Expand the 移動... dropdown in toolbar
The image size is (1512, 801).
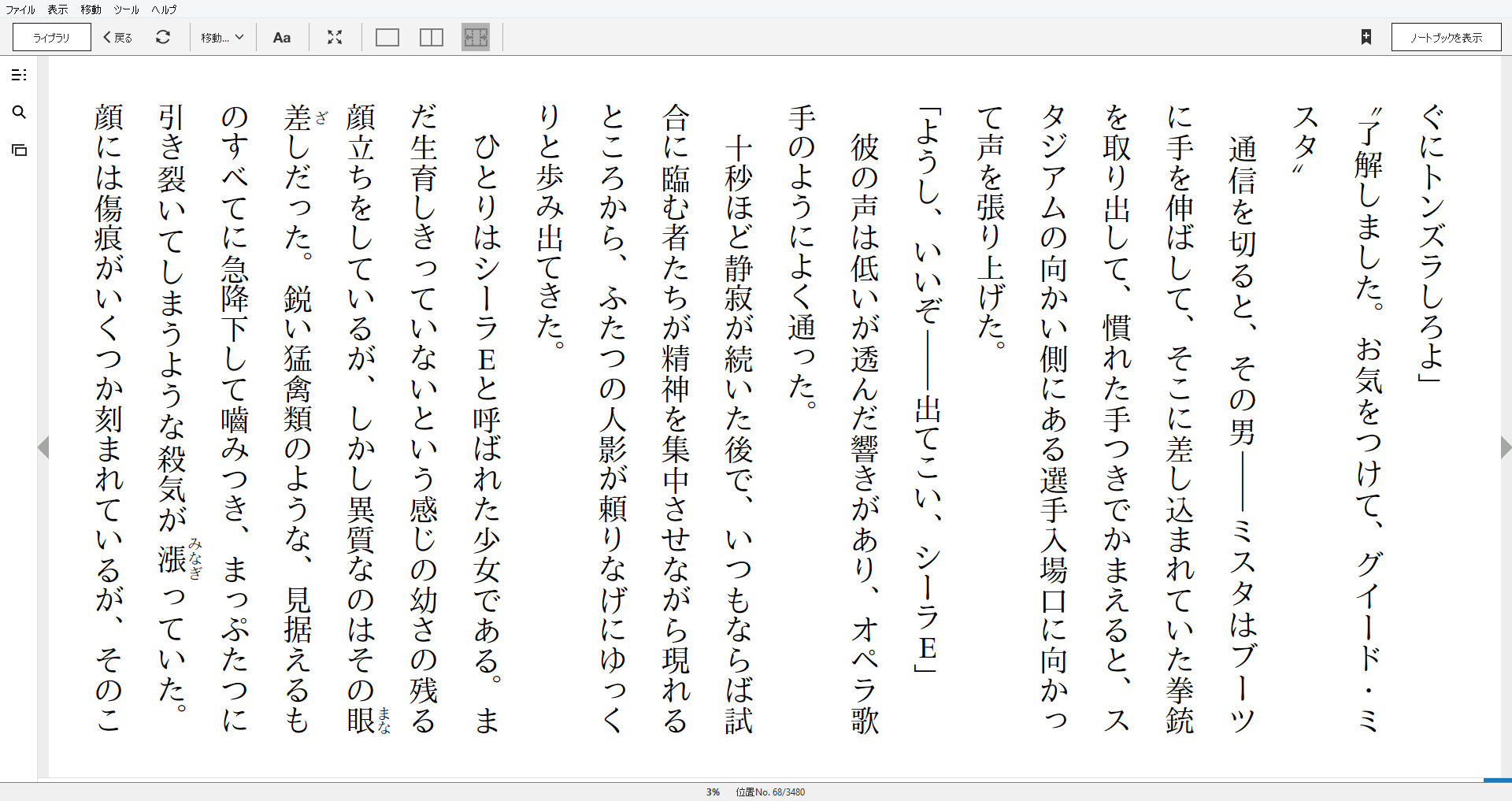tap(222, 37)
